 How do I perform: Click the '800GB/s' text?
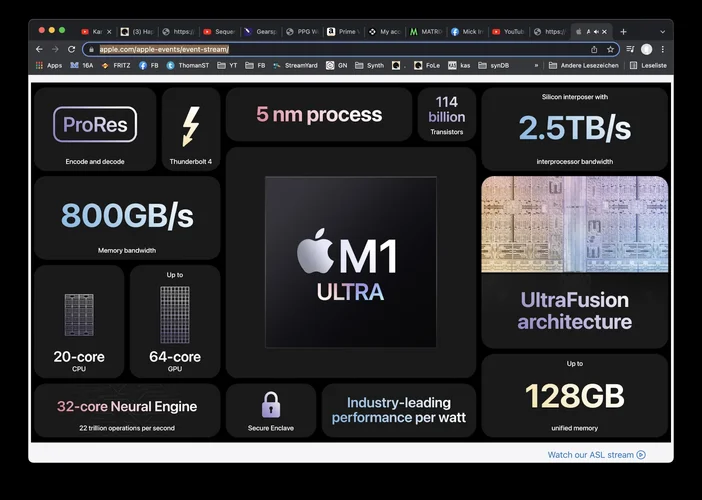tap(127, 216)
